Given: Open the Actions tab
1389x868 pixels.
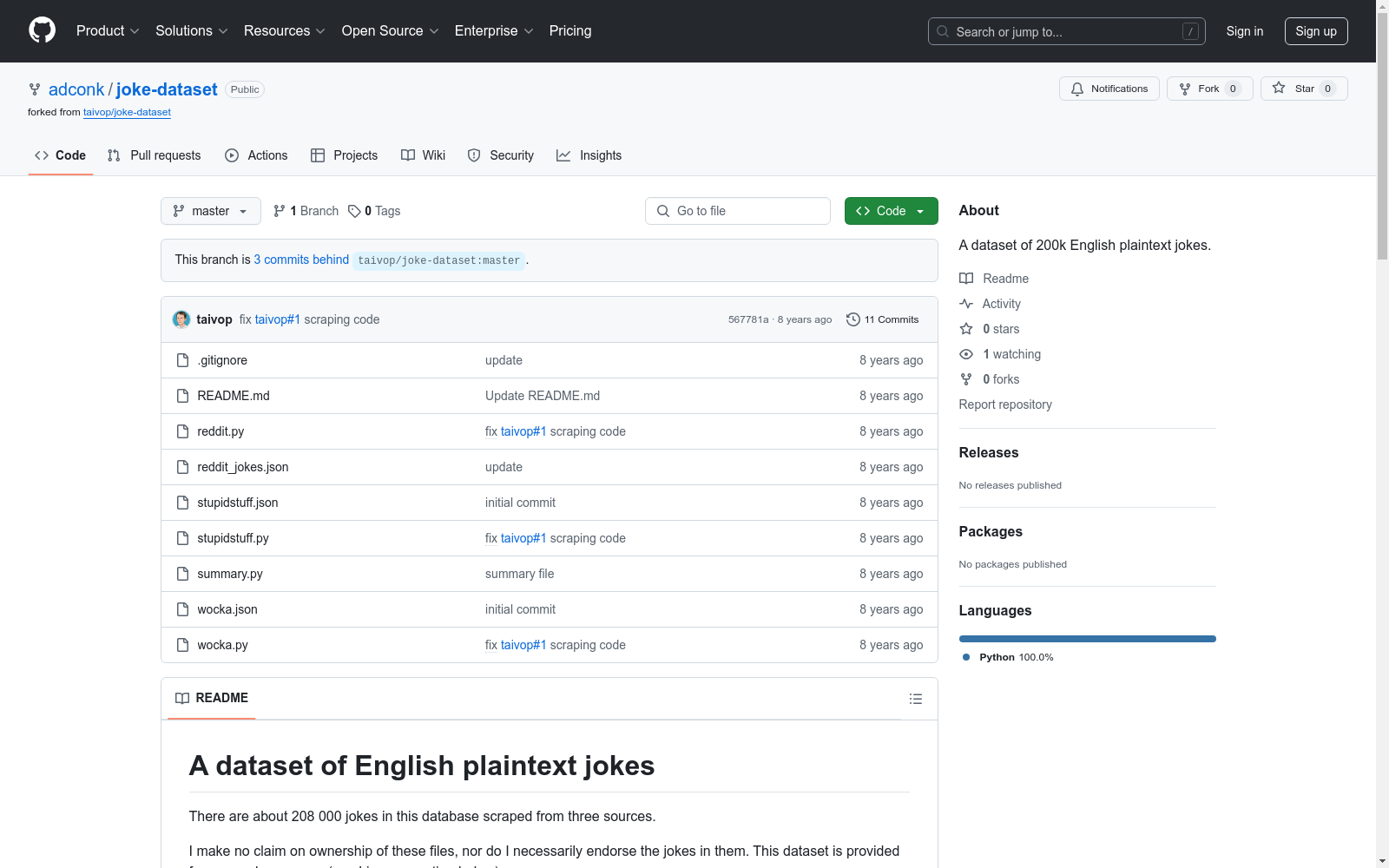Looking at the screenshot, I should click(x=256, y=155).
